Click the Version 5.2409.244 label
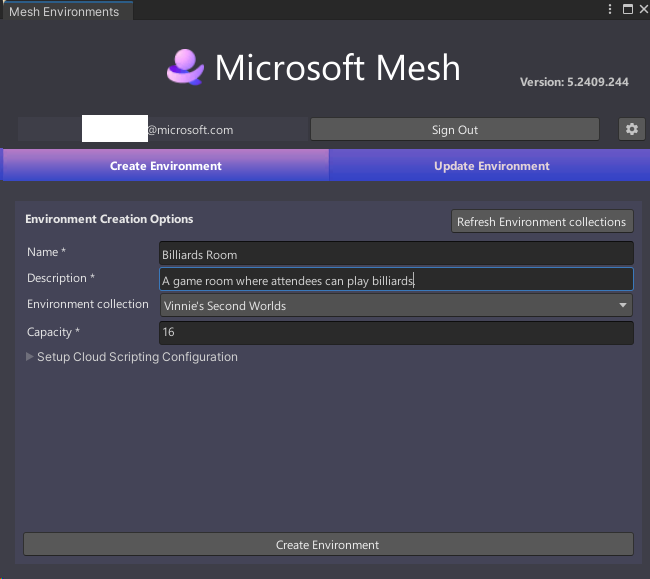The height and width of the screenshot is (579, 650). click(574, 82)
